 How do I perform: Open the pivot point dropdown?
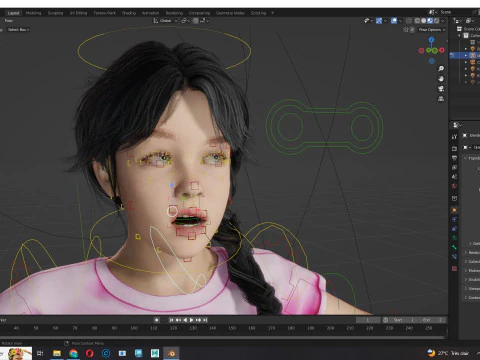click(185, 21)
